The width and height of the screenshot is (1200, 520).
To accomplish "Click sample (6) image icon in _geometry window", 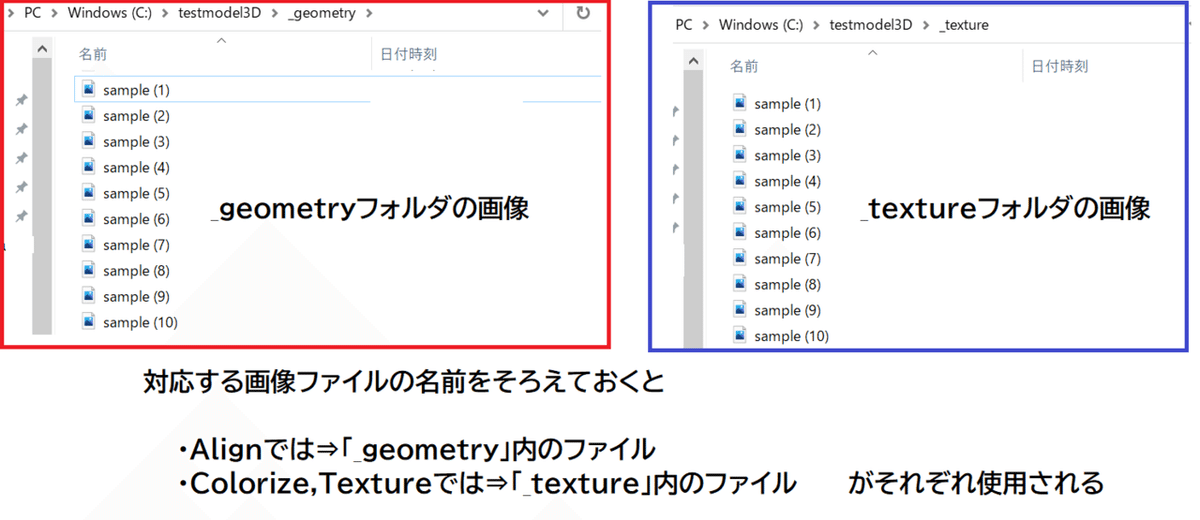I will 89,218.
